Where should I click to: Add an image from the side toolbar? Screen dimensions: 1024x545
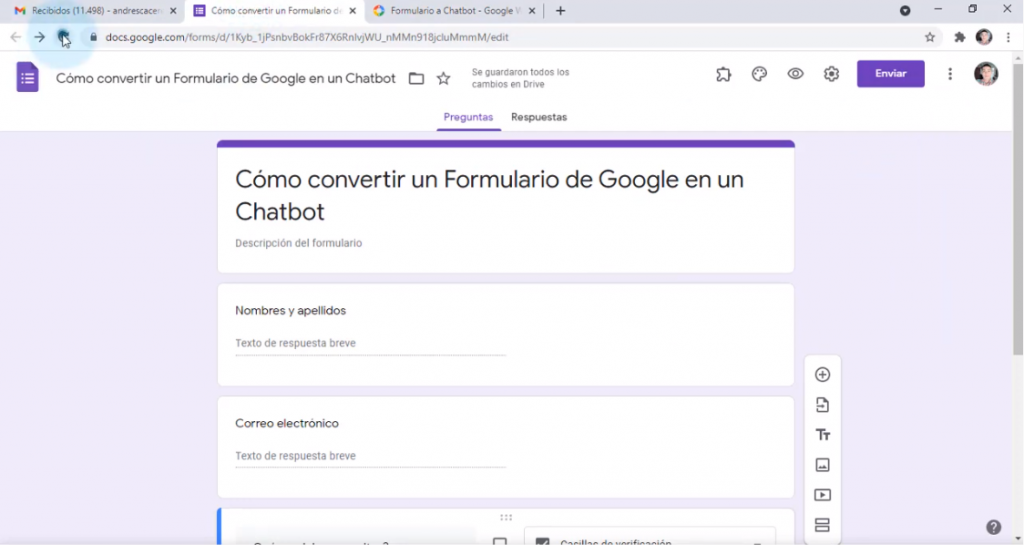(822, 465)
